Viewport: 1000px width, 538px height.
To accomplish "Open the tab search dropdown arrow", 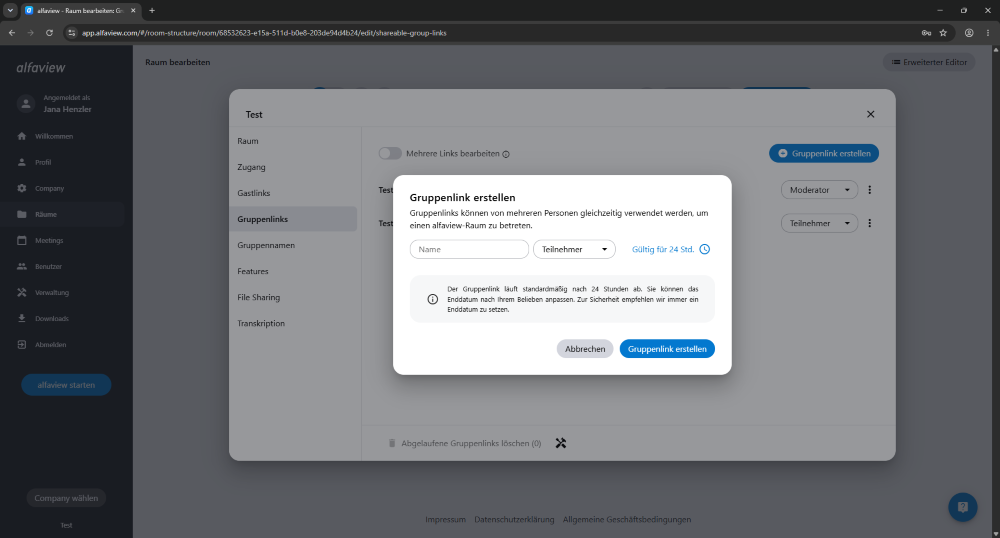I will 10,10.
